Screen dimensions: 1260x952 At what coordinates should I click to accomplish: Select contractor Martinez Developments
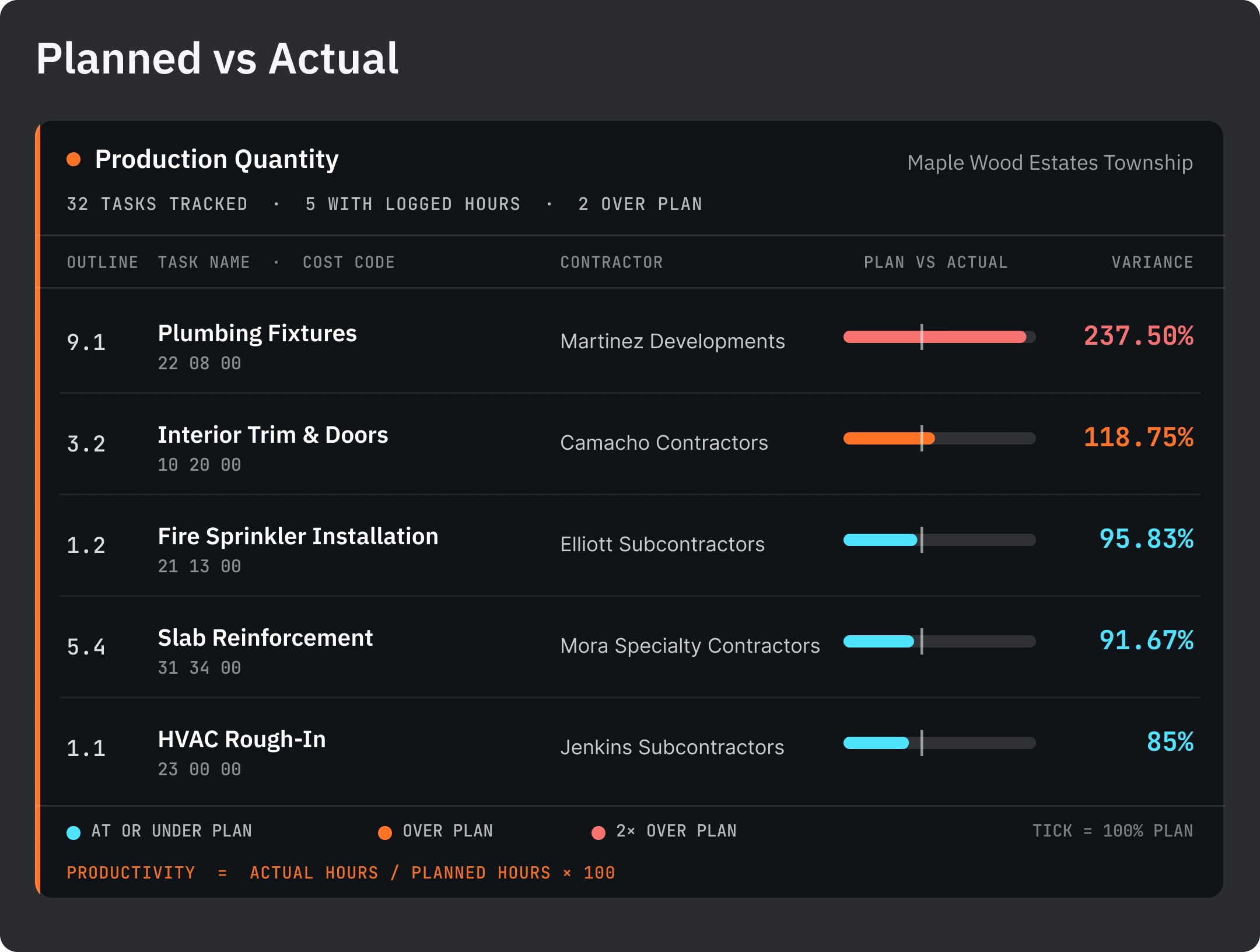pos(673,341)
